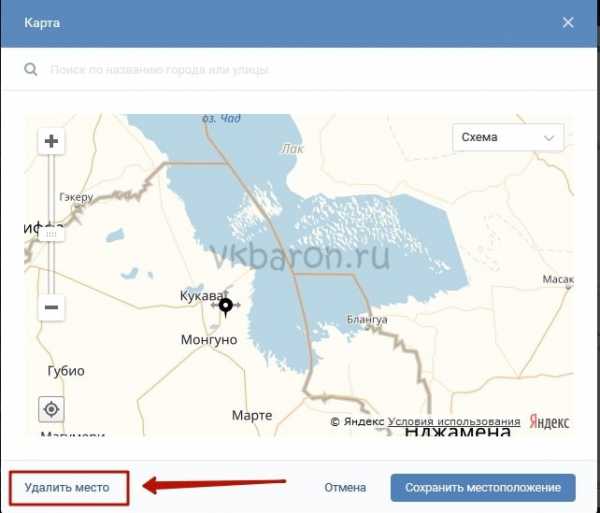The height and width of the screenshot is (513, 600).
Task: Click the Кукава label on map
Action: [x=202, y=295]
